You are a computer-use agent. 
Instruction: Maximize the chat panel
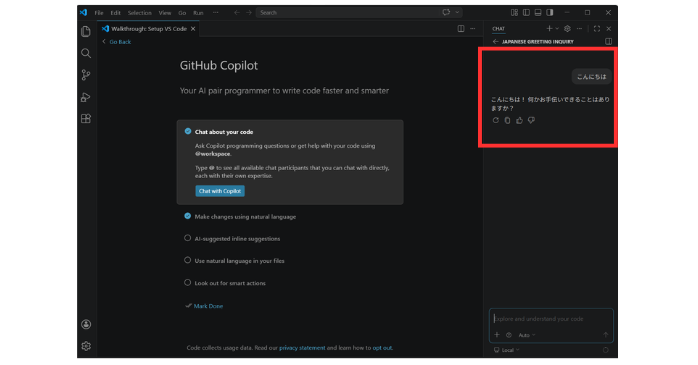597,28
